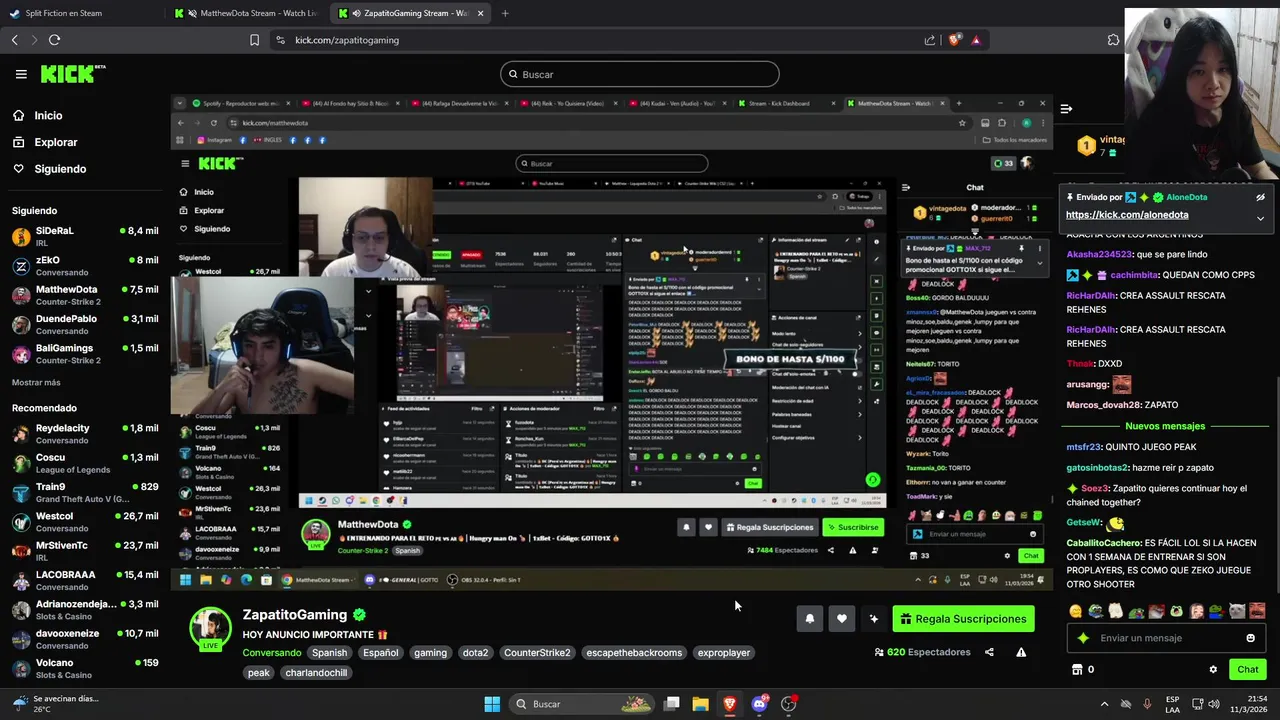Reload the page with browser refresh icon
This screenshot has width=1280, height=720.
pyautogui.click(x=54, y=40)
